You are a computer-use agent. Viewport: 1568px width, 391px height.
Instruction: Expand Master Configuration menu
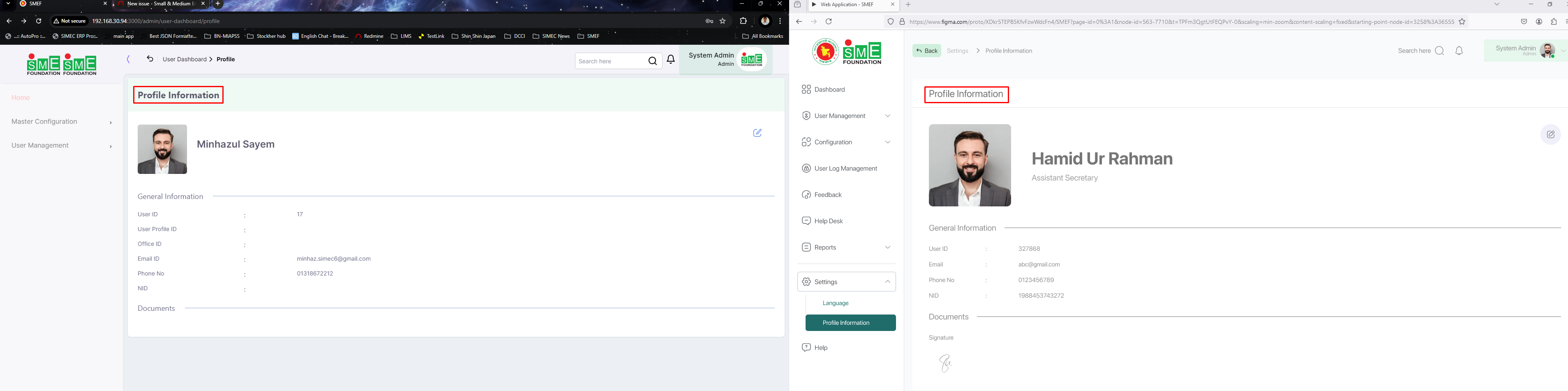coord(62,122)
